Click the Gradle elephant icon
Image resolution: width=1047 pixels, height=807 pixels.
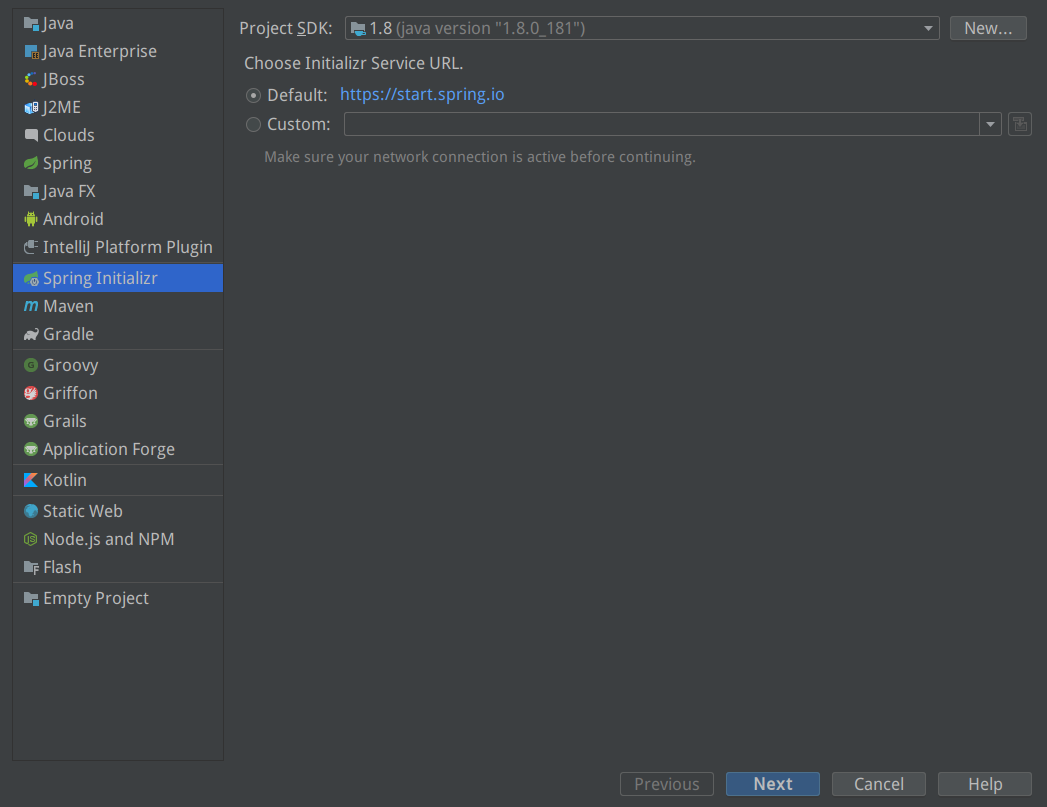click(x=31, y=334)
